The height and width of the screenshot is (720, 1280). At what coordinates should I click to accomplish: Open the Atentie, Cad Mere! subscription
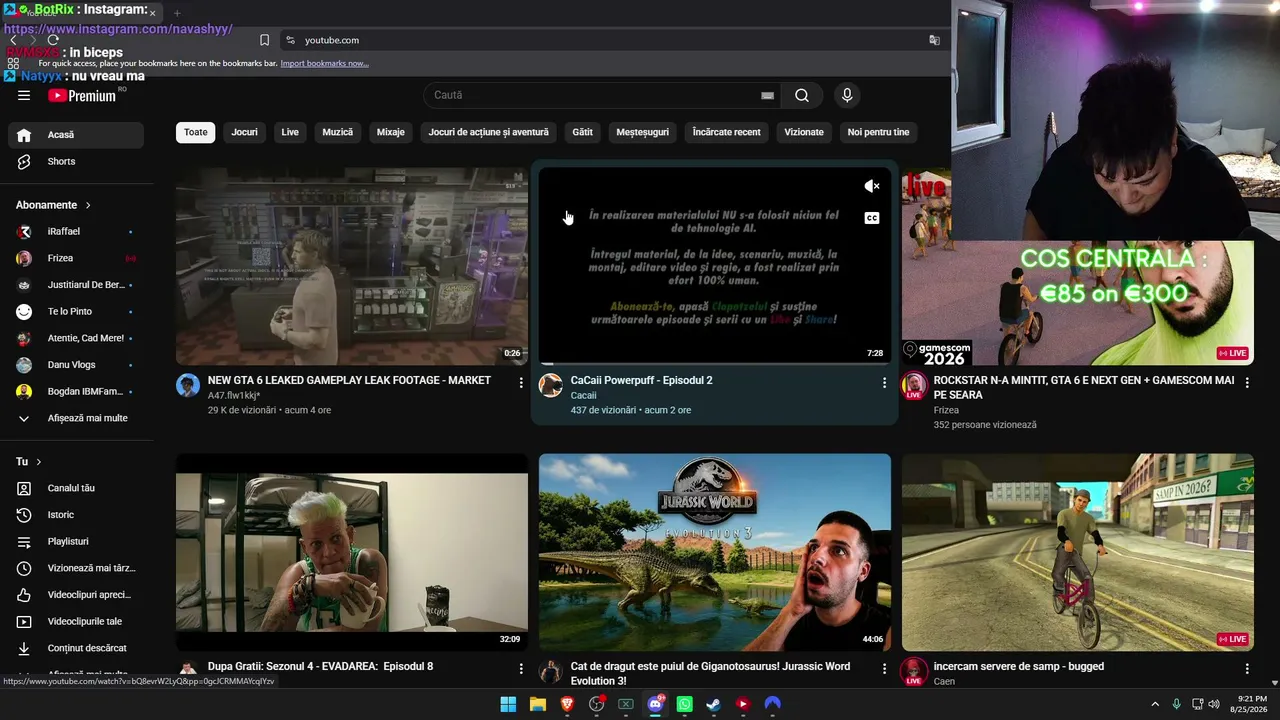[x=75, y=338]
